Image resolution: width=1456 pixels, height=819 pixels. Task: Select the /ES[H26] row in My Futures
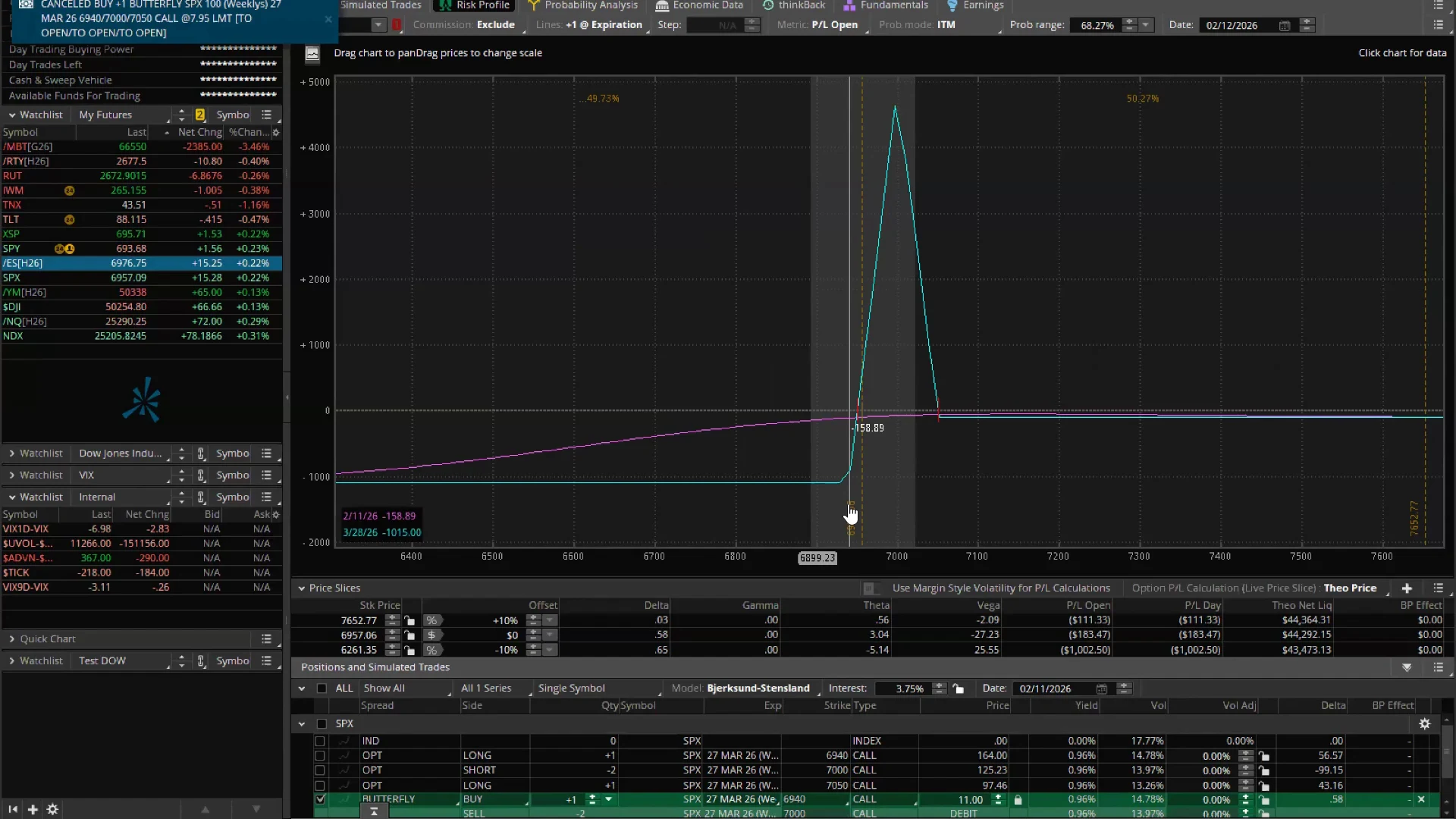141,263
